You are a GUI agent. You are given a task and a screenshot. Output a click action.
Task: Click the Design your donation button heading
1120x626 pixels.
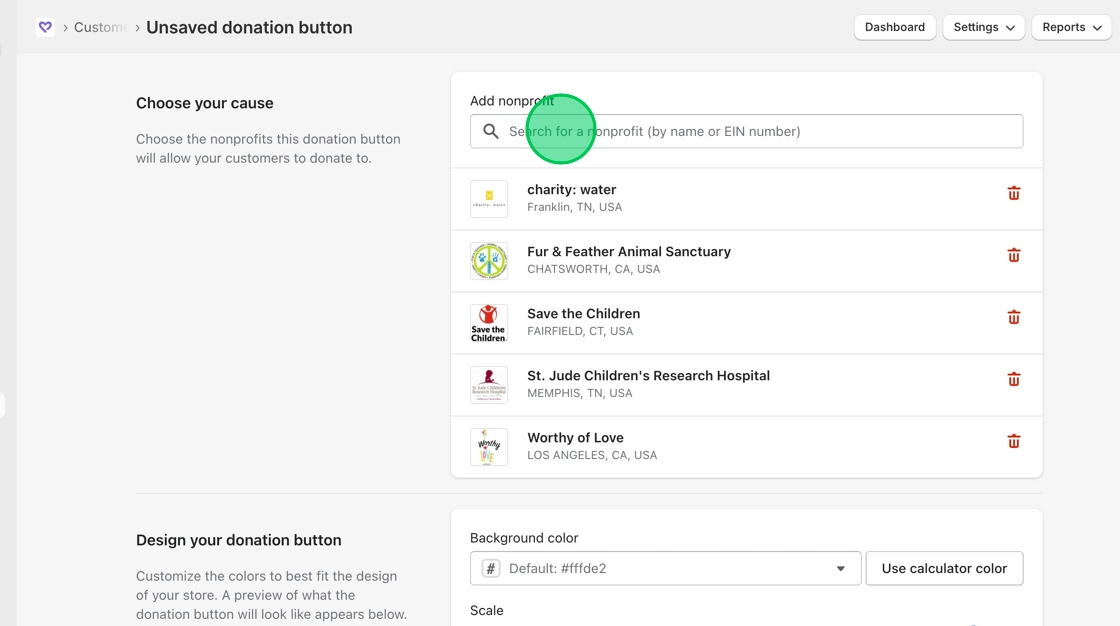tap(239, 540)
